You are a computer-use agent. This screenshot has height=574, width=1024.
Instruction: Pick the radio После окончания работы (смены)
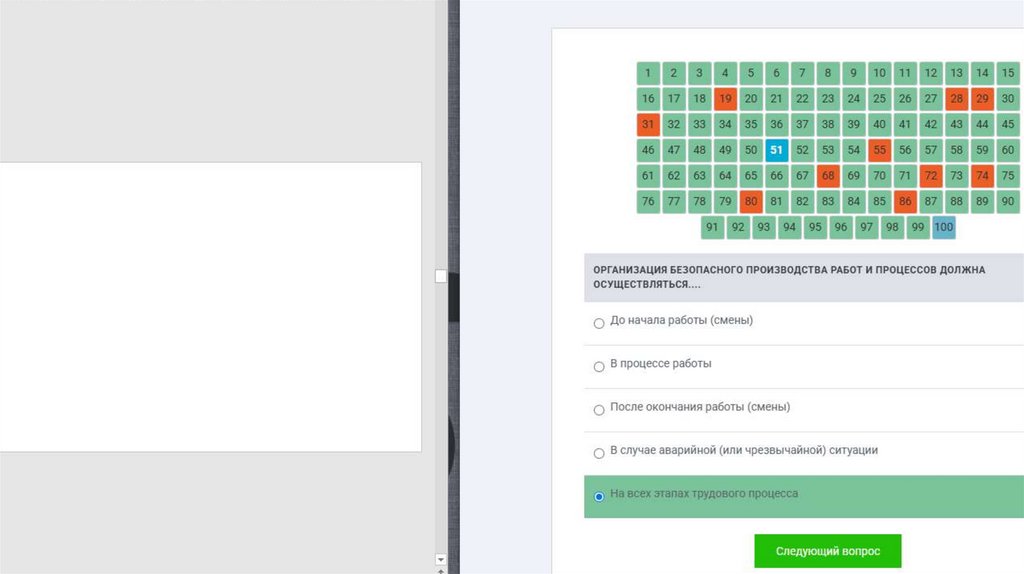pyautogui.click(x=599, y=410)
